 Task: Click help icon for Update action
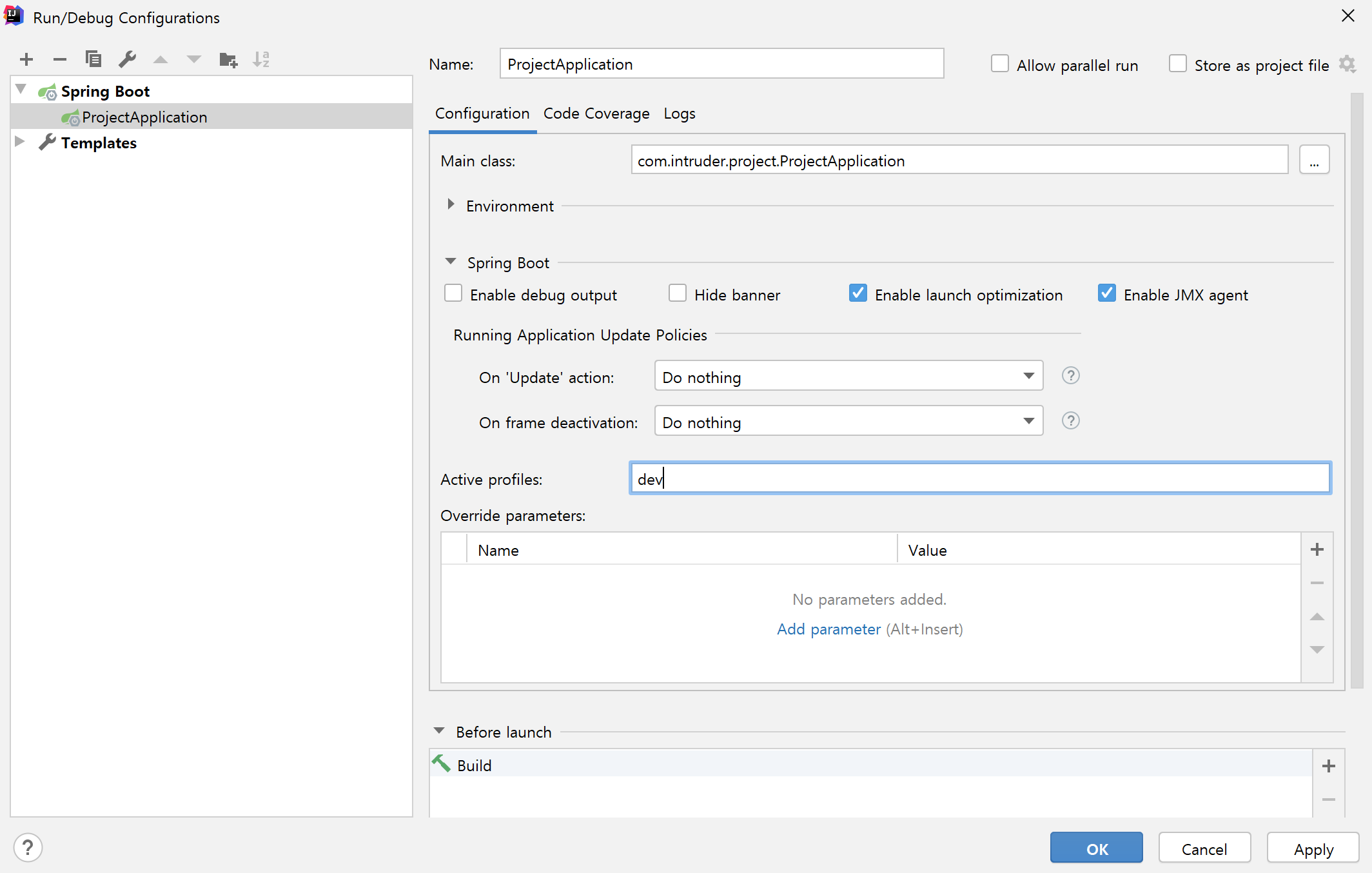point(1070,375)
